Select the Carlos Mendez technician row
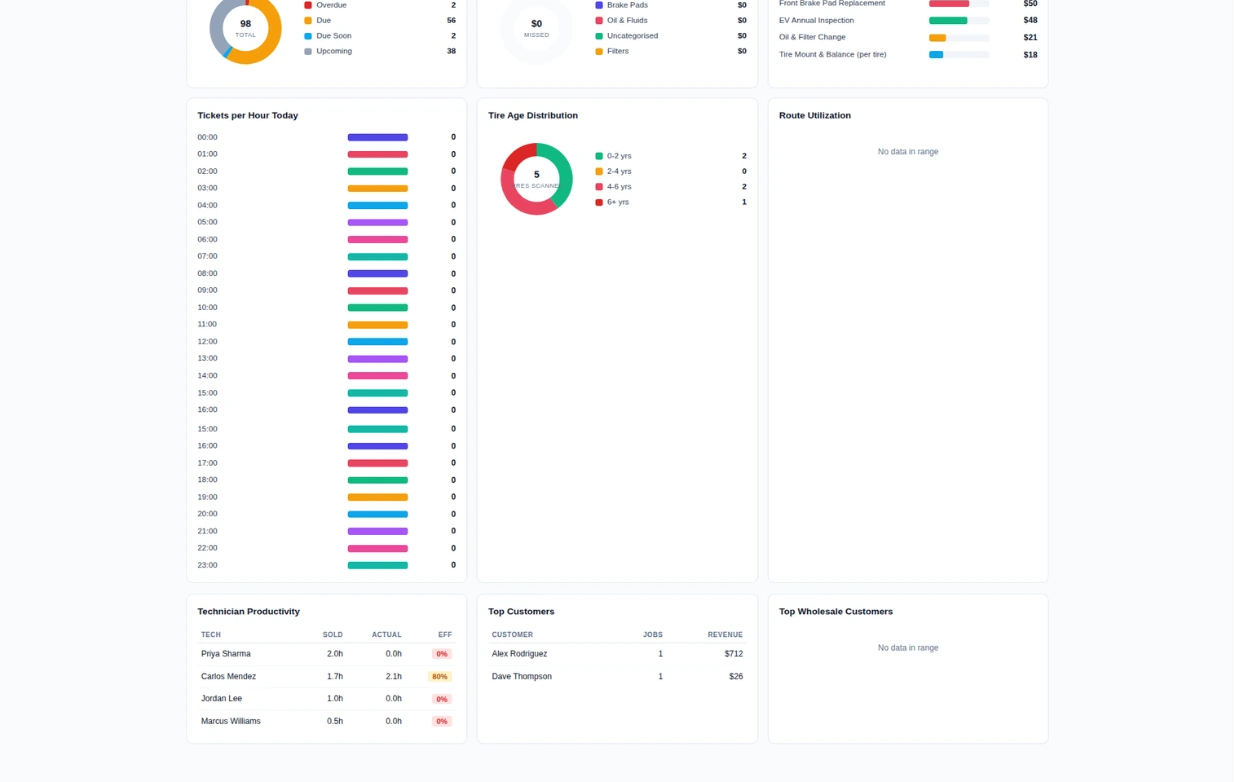This screenshot has height=782, width=1235. click(x=326, y=677)
